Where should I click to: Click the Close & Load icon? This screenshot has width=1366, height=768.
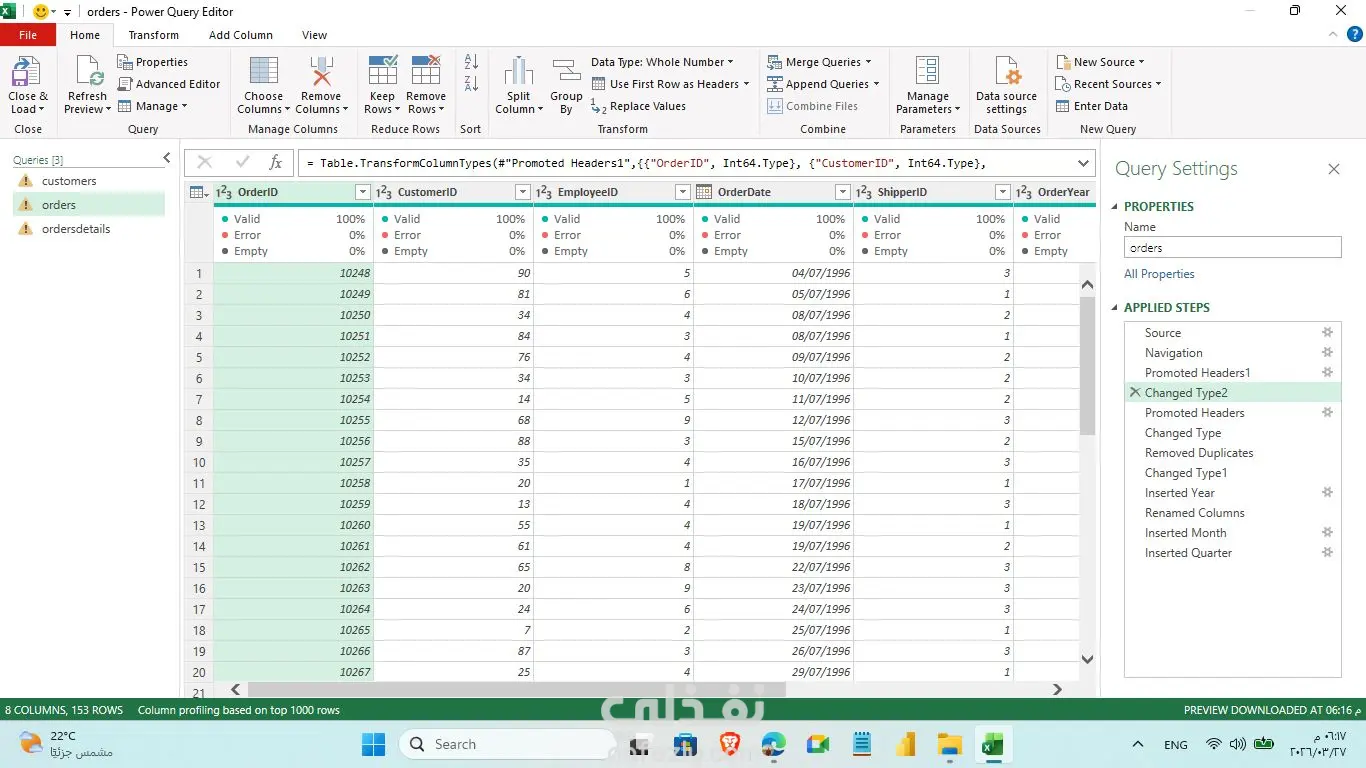click(27, 72)
